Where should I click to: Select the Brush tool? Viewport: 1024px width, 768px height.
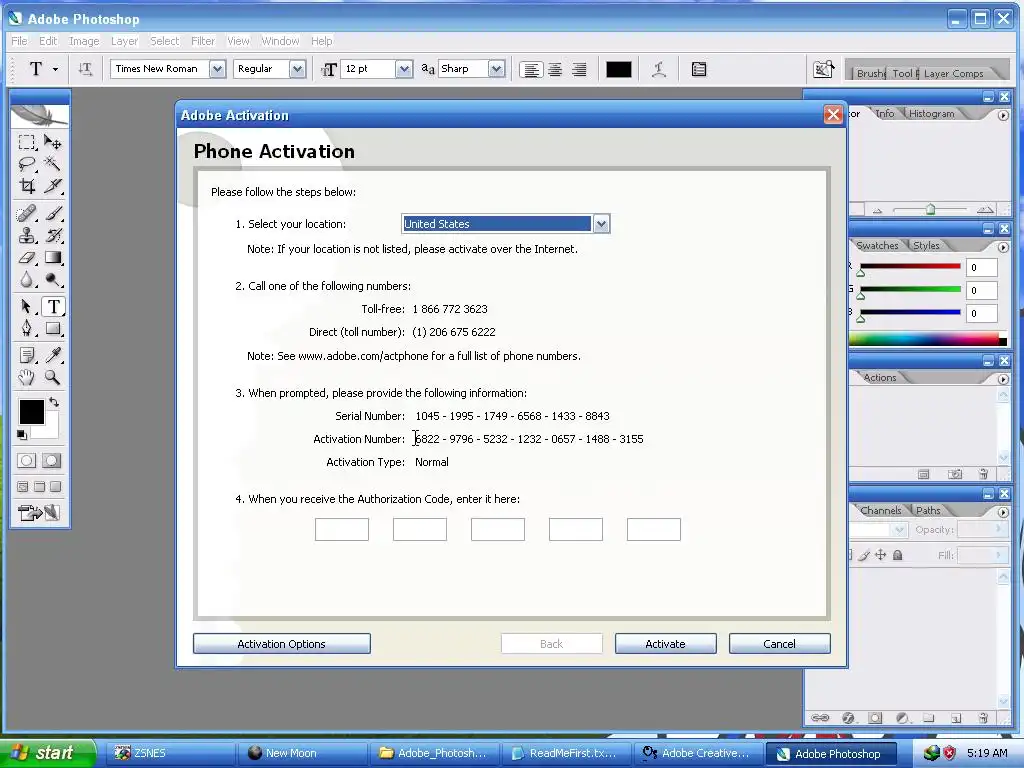tap(53, 213)
